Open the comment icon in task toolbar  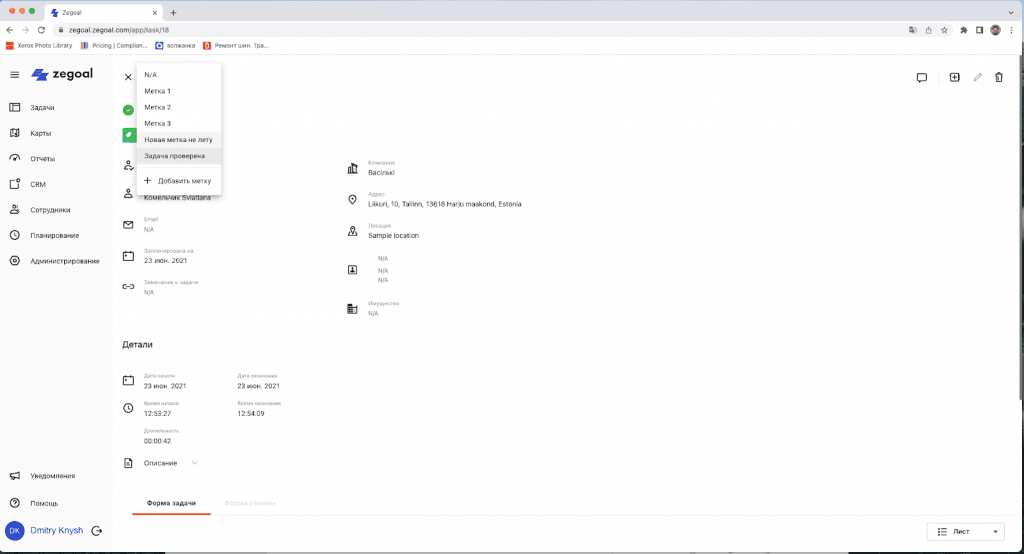point(921,77)
